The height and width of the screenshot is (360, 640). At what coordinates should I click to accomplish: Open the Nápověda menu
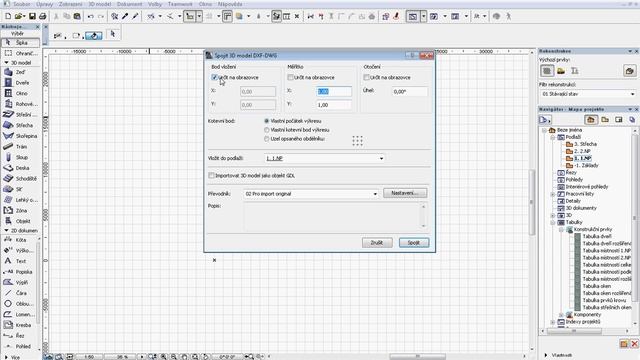(x=230, y=4)
